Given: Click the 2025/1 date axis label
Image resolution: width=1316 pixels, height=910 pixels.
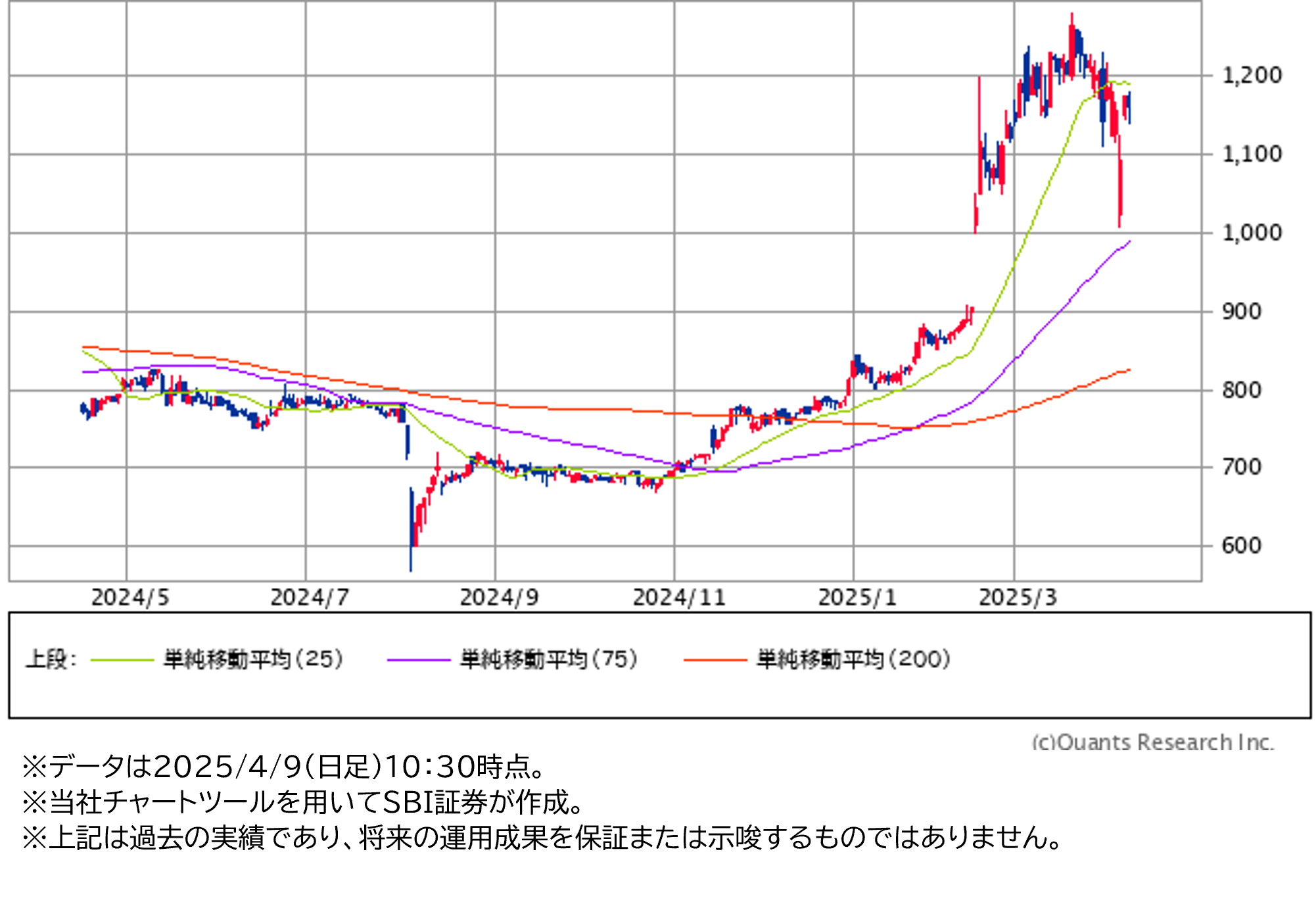Looking at the screenshot, I should 857,598.
